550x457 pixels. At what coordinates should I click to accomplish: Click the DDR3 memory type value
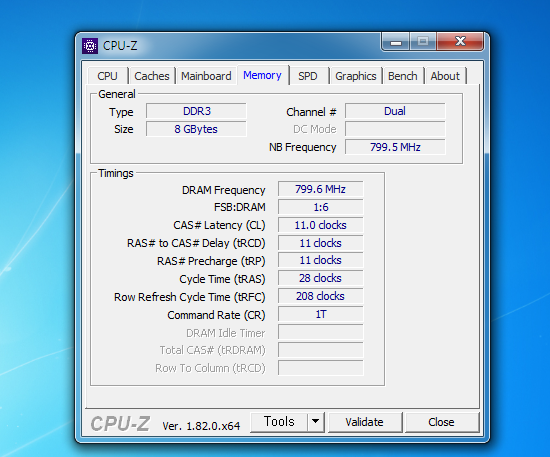[x=196, y=111]
